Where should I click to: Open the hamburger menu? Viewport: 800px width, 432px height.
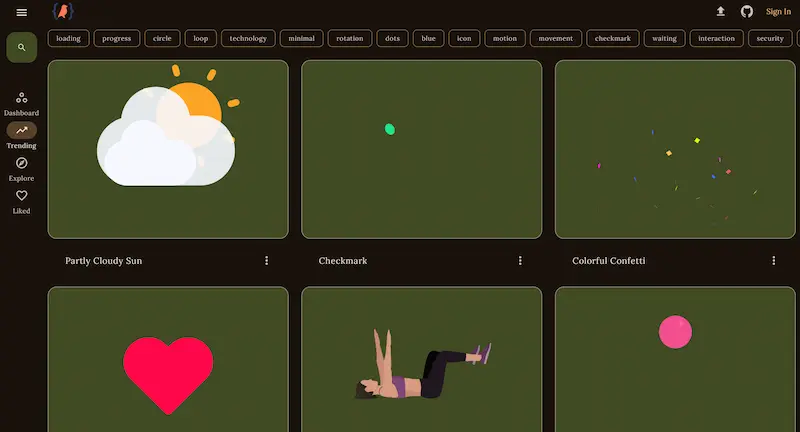[22, 12]
